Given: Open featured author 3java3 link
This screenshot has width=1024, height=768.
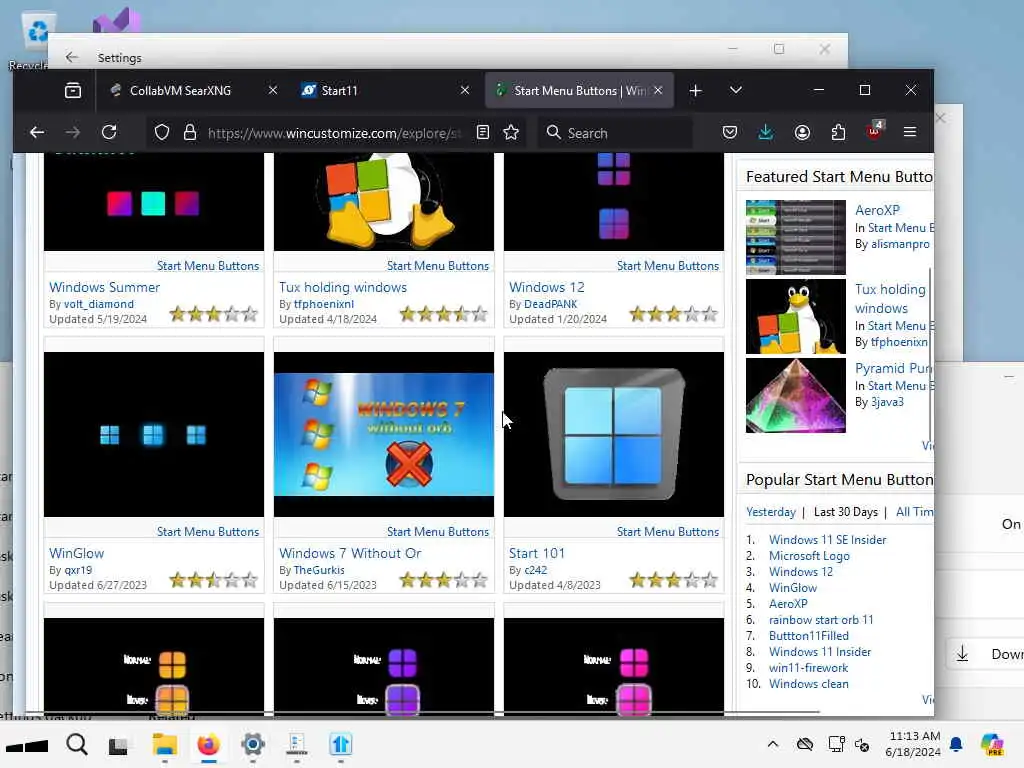Looking at the screenshot, I should click(x=888, y=402).
